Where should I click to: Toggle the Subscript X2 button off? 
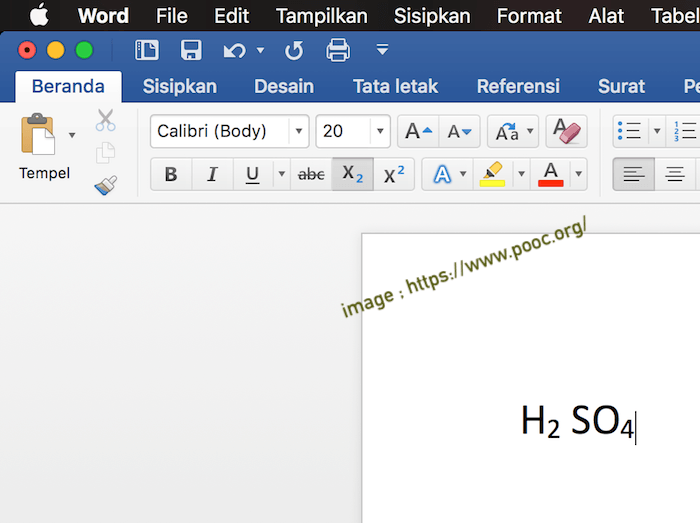point(353,174)
